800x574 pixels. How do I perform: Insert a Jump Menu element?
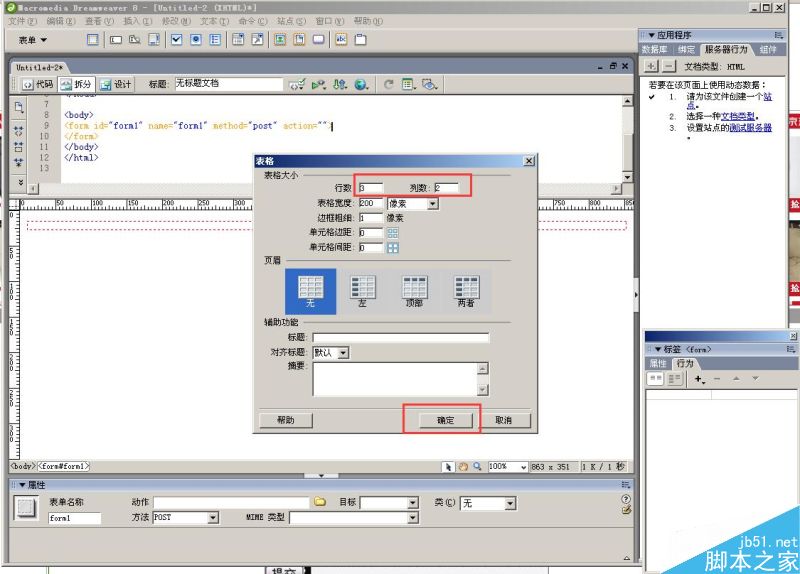[x=258, y=40]
